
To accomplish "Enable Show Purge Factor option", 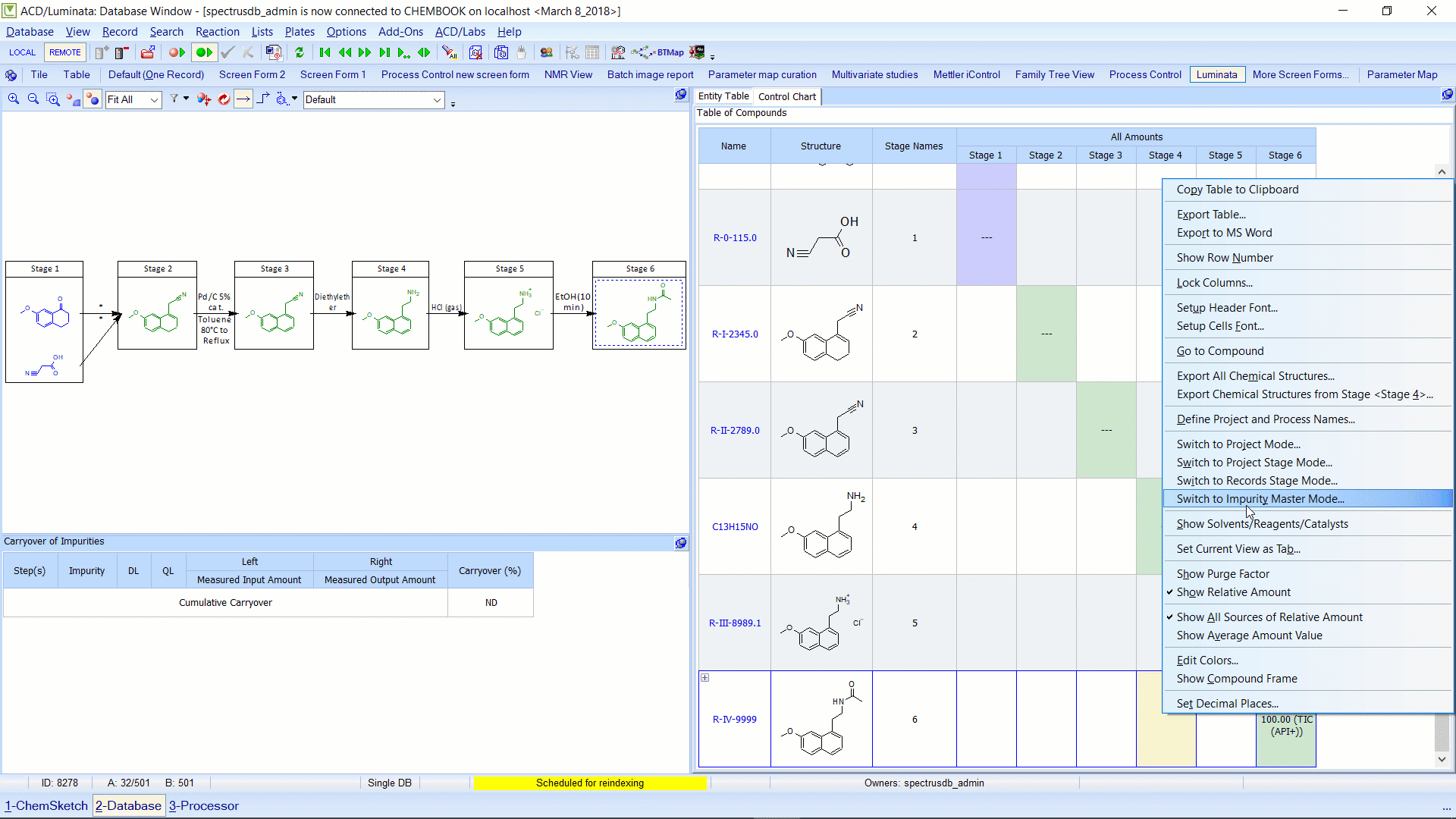I will pyautogui.click(x=1222, y=574).
